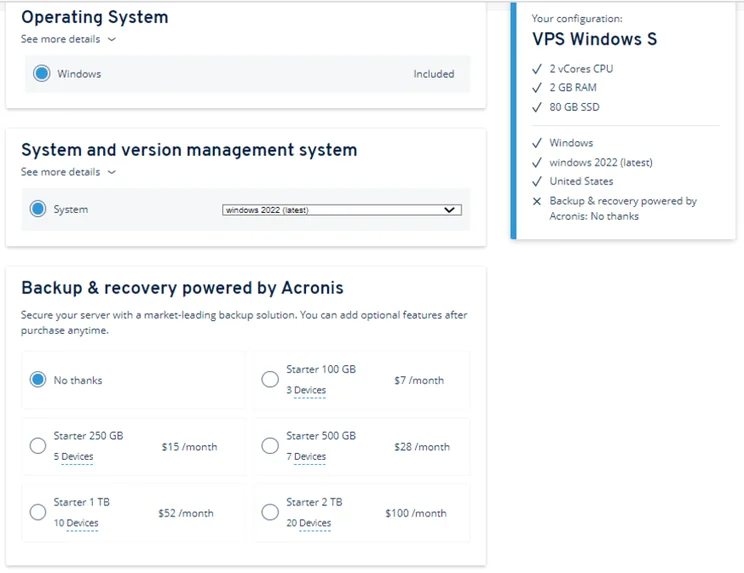The height and width of the screenshot is (573, 744).
Task: Click the Backup & recovery powered by Acronis heading
Action: pos(182,288)
